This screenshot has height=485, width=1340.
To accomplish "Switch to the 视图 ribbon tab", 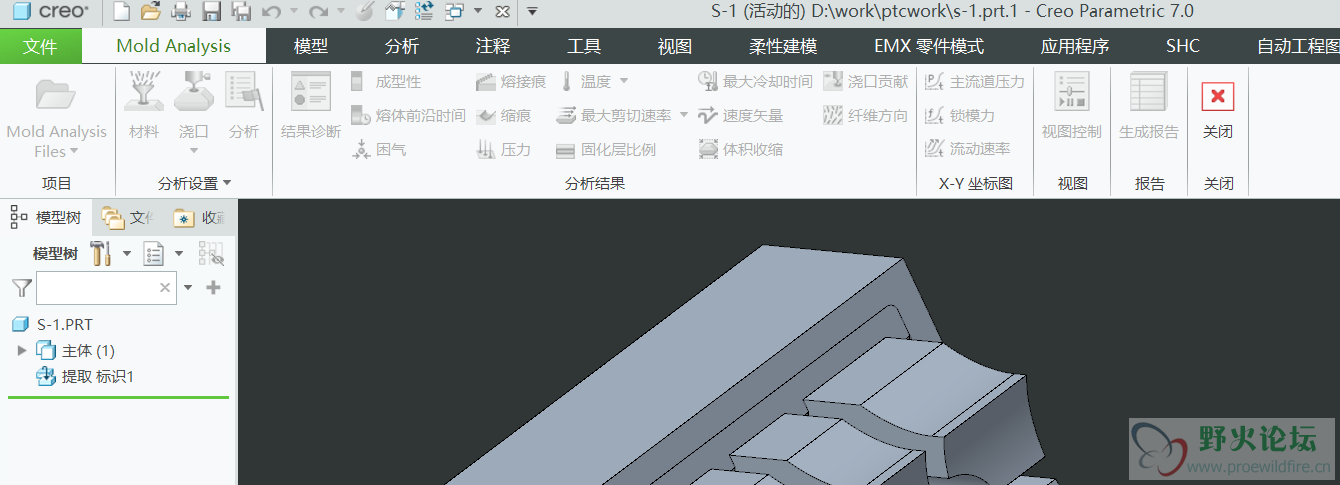I will (675, 46).
